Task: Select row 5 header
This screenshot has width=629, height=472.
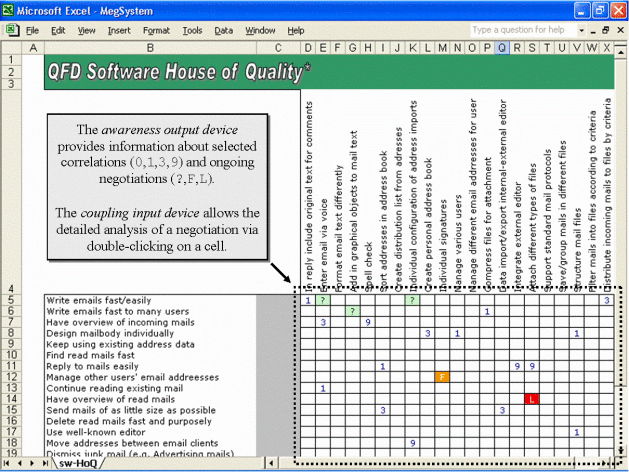Action: click(12, 300)
